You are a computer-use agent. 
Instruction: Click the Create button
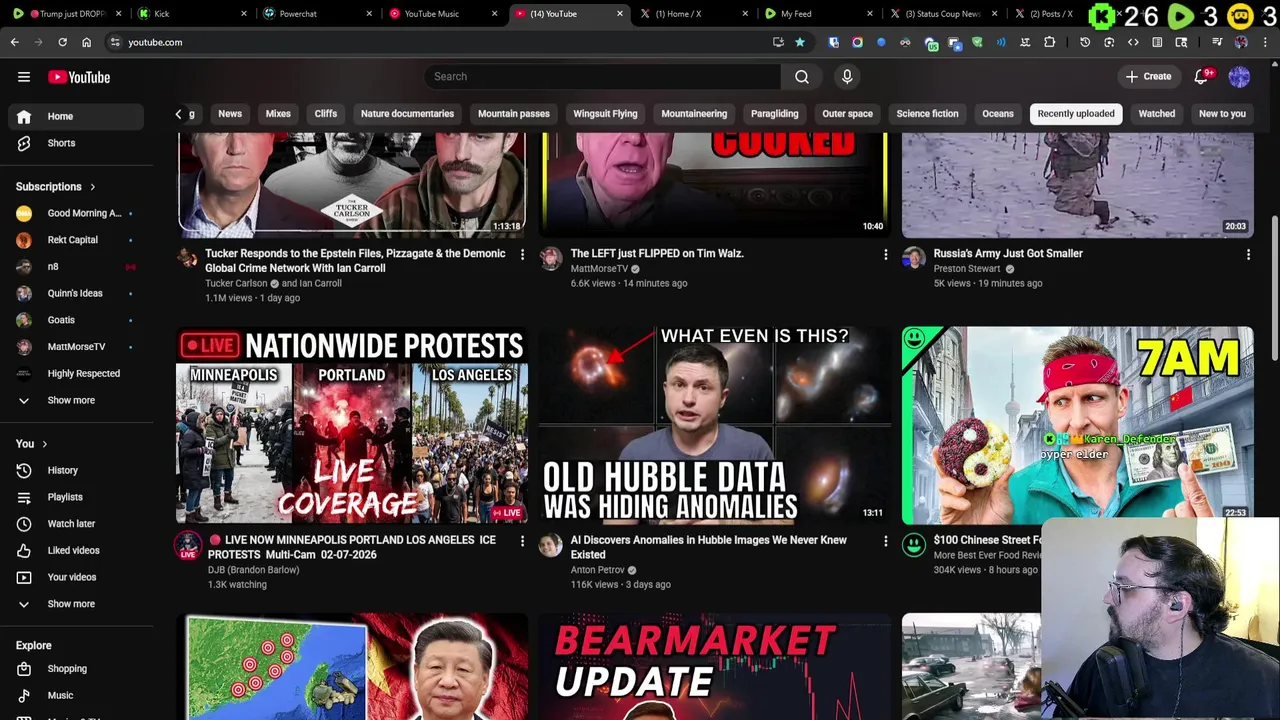click(x=1148, y=77)
